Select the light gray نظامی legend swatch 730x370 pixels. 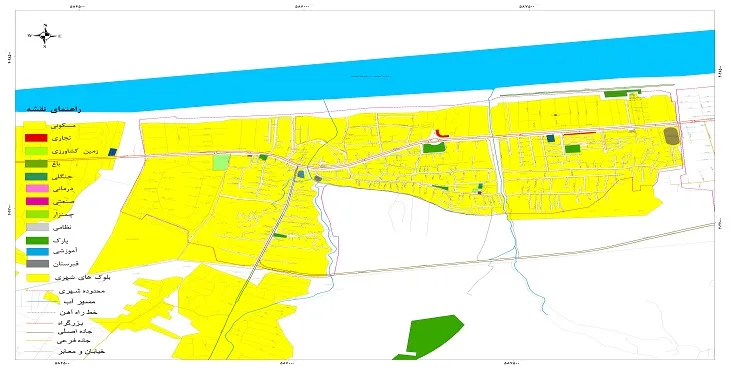37,228
